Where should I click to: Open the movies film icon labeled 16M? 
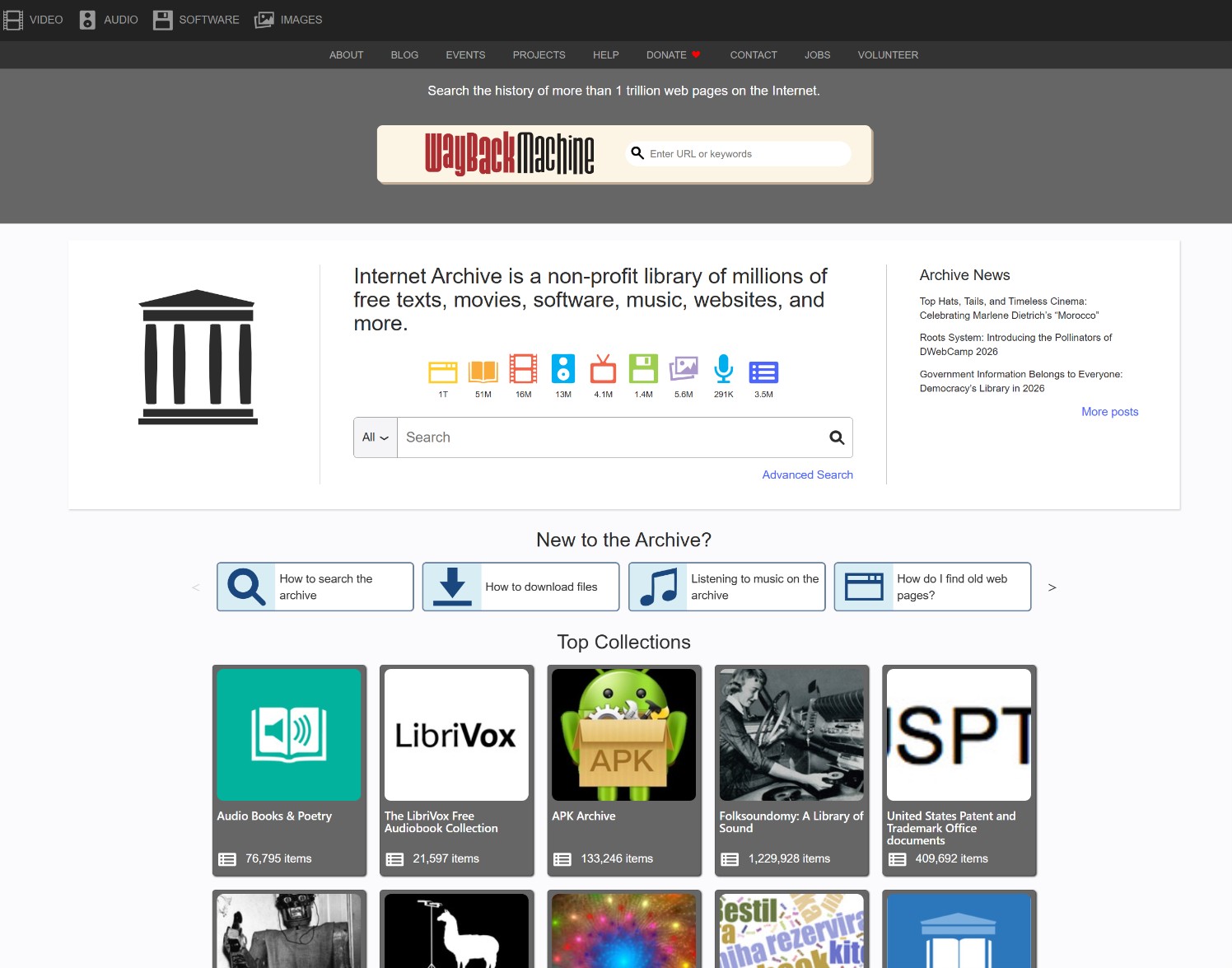[x=523, y=369]
